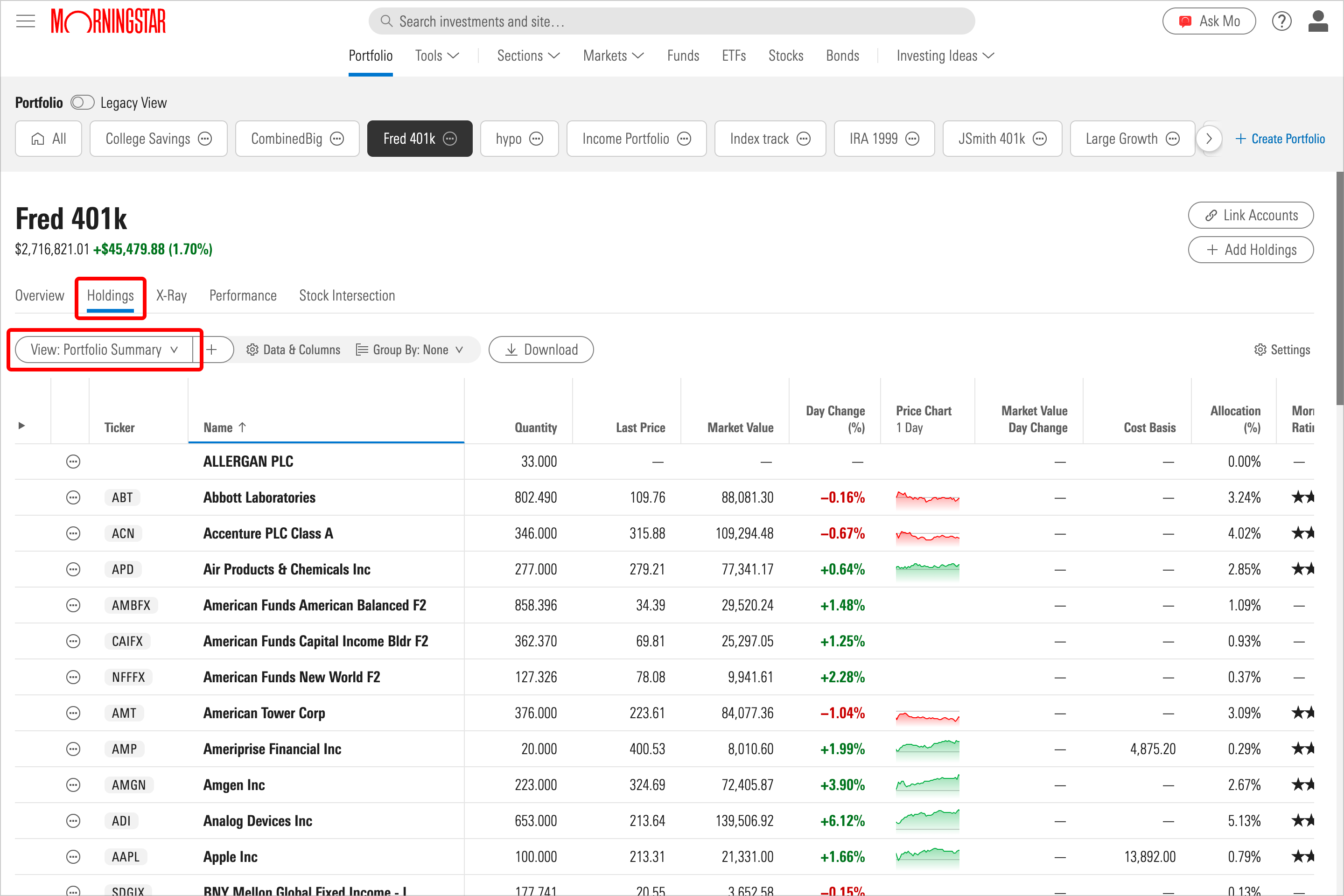The height and width of the screenshot is (896, 1344).
Task: Open Apple Inc holding name
Action: click(230, 857)
